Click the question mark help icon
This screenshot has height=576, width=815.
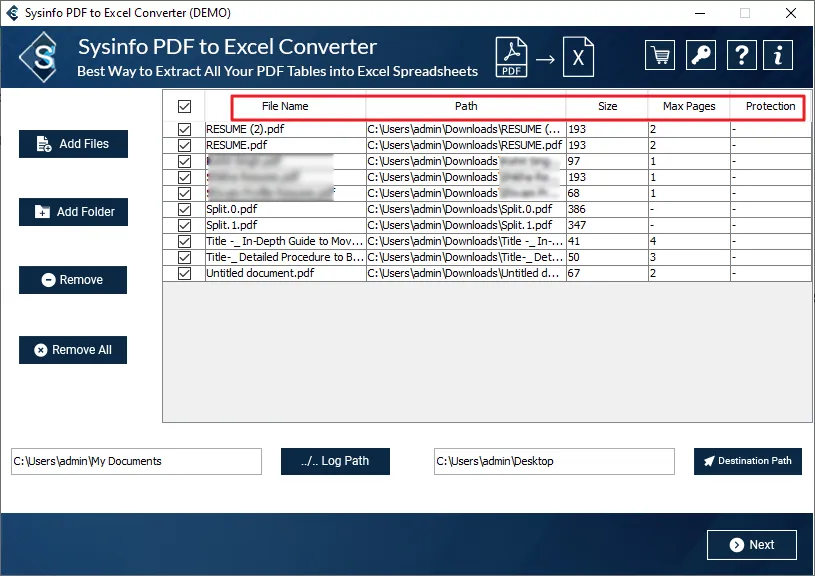click(739, 55)
